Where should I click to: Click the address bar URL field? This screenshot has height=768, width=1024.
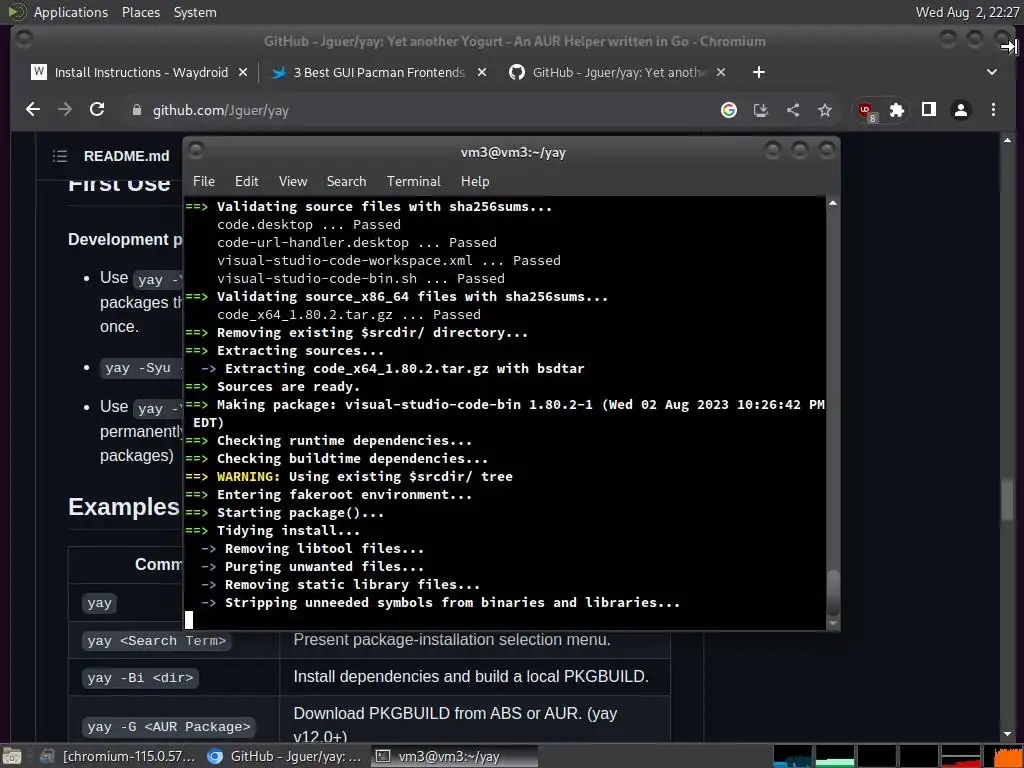[418, 110]
